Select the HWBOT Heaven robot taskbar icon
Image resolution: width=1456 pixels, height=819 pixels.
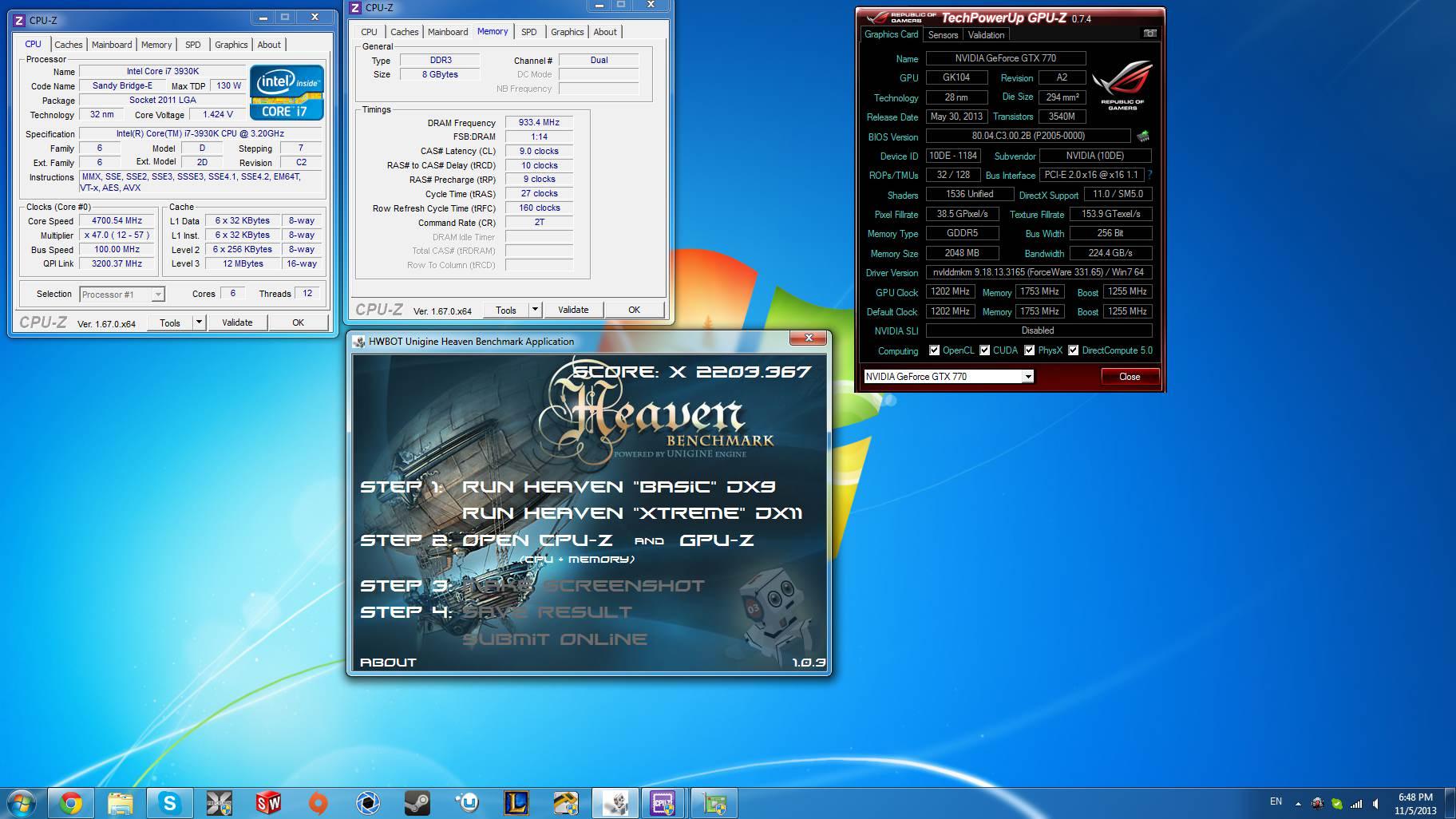tap(615, 802)
